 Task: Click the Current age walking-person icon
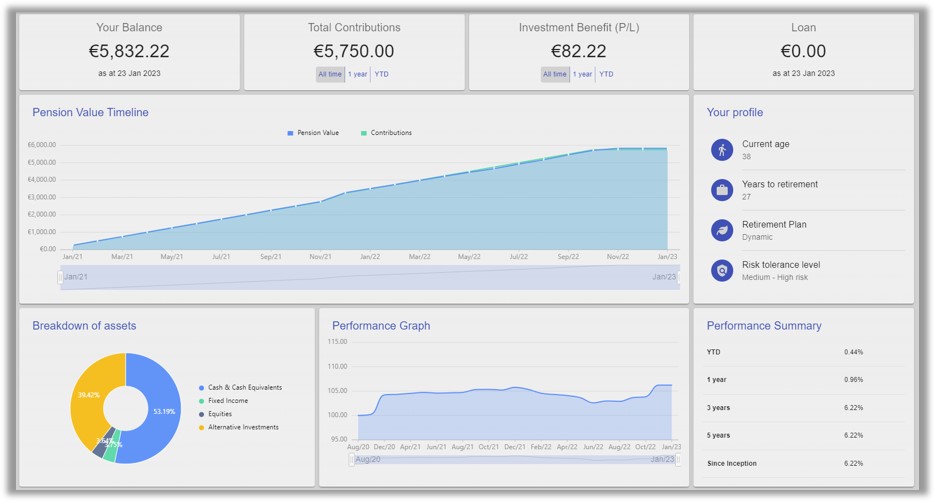[722, 150]
